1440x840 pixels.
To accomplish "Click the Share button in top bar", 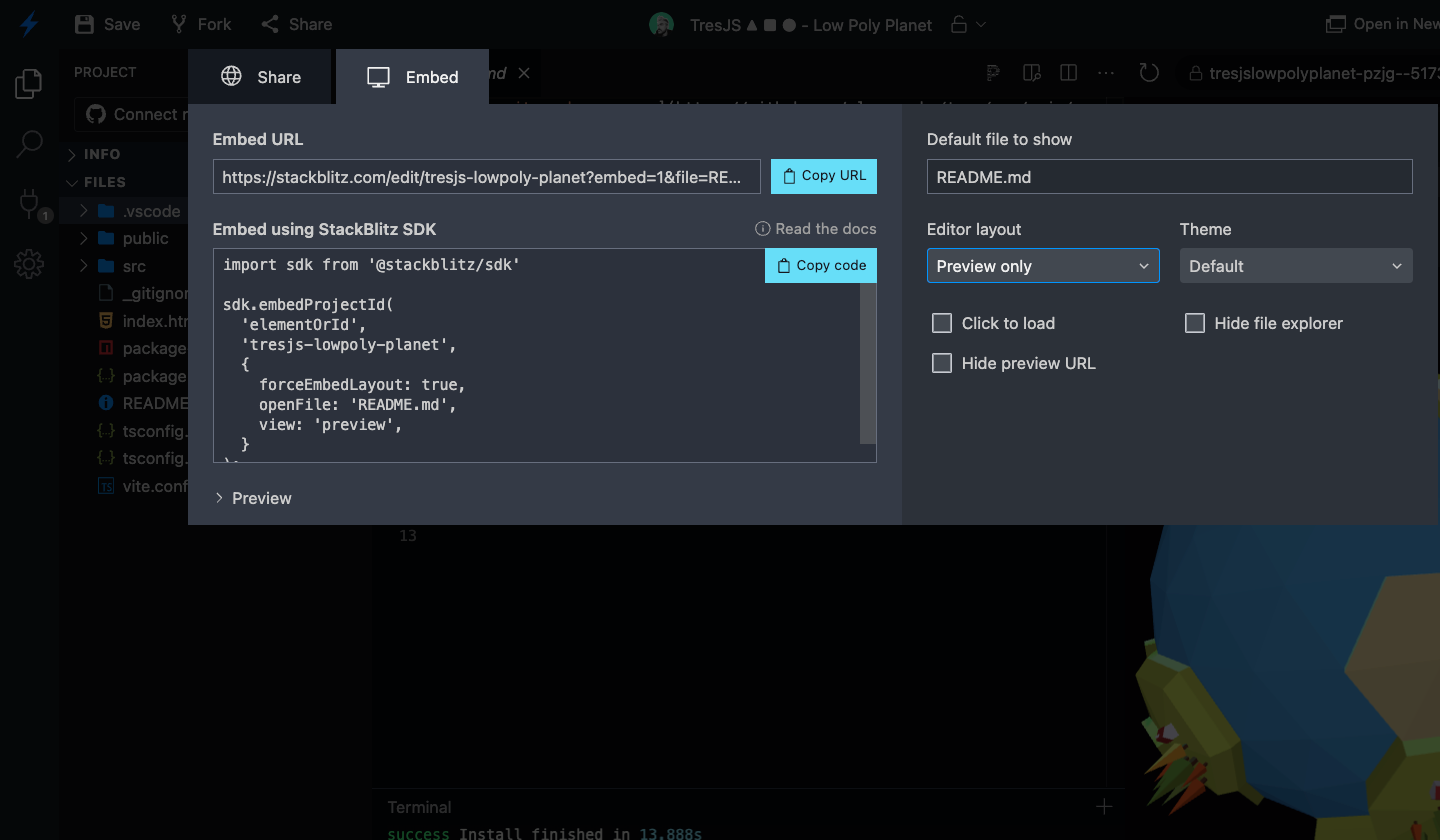I will tap(296, 24).
